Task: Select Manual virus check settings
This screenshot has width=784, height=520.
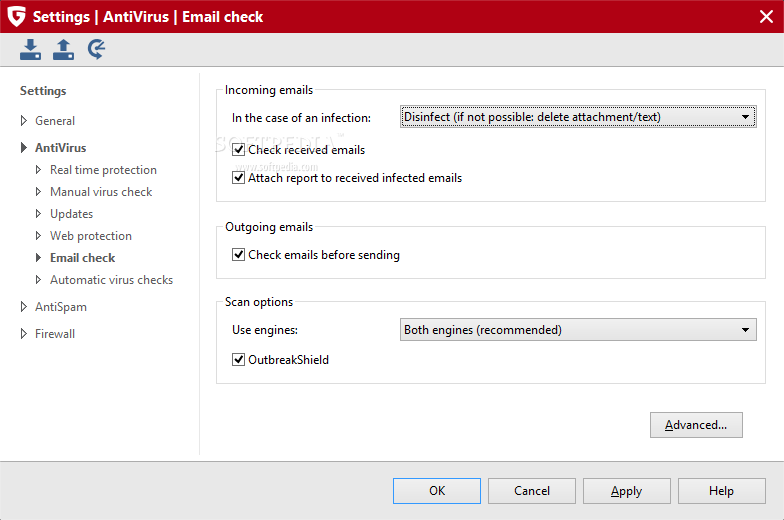Action: 101,192
